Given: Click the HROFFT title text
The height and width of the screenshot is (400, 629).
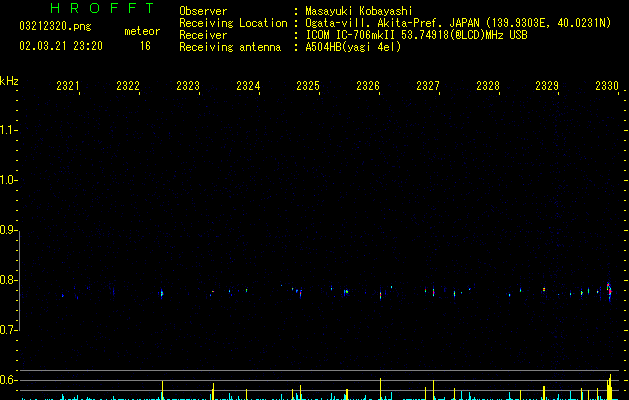Looking at the screenshot, I should (x=103, y=8).
